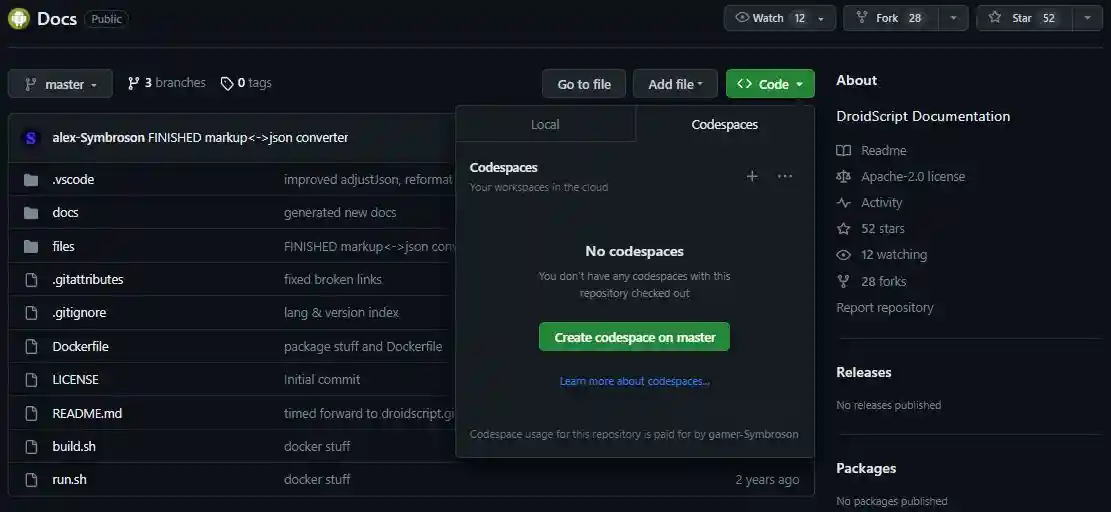
Task: Click the plus icon to create codespace
Action: point(752,176)
